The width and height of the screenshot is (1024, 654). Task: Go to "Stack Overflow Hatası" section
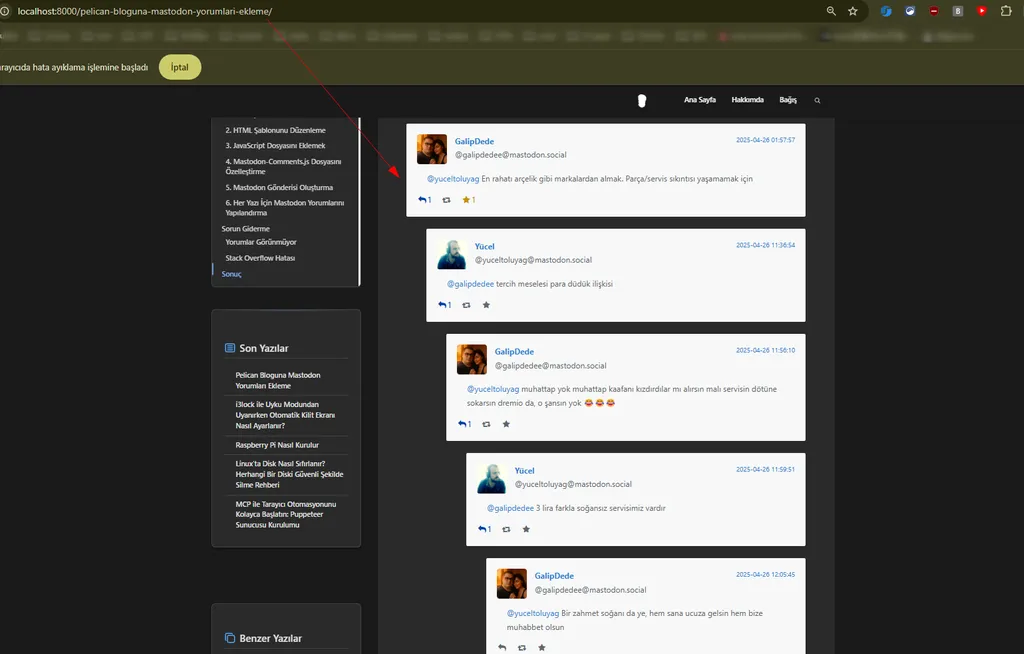pos(261,258)
